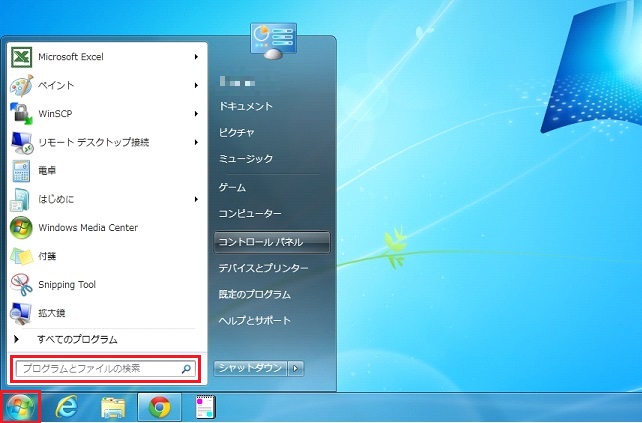Screen dimensions: 642x423
Task: Click the 拡大鏡 text label
Action: click(x=52, y=313)
